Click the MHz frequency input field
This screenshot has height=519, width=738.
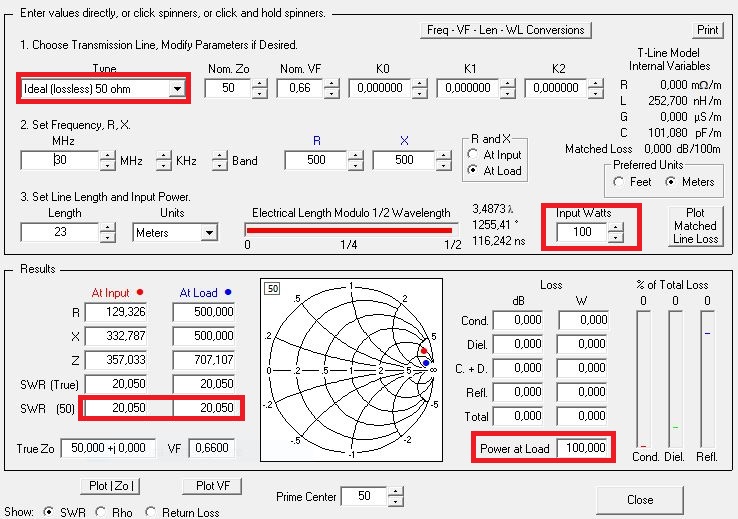(60, 160)
